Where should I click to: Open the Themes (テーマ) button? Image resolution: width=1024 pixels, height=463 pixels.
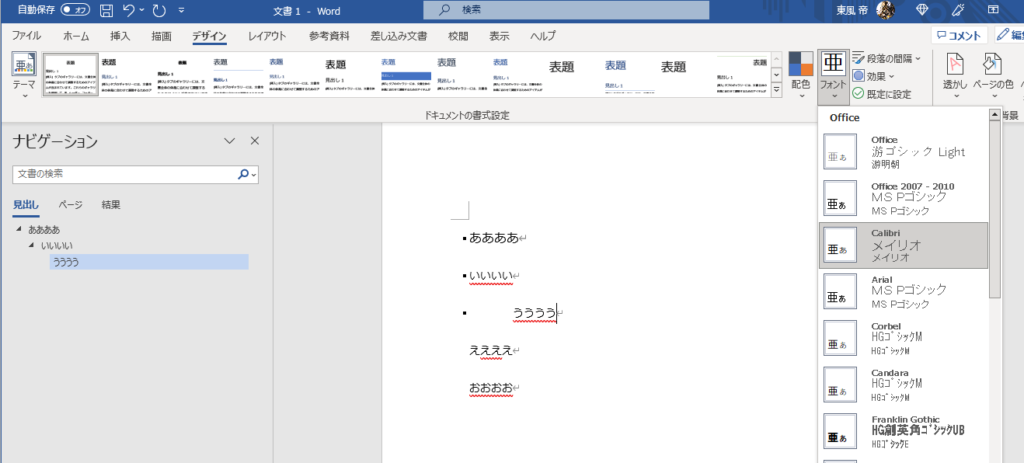coord(23,72)
